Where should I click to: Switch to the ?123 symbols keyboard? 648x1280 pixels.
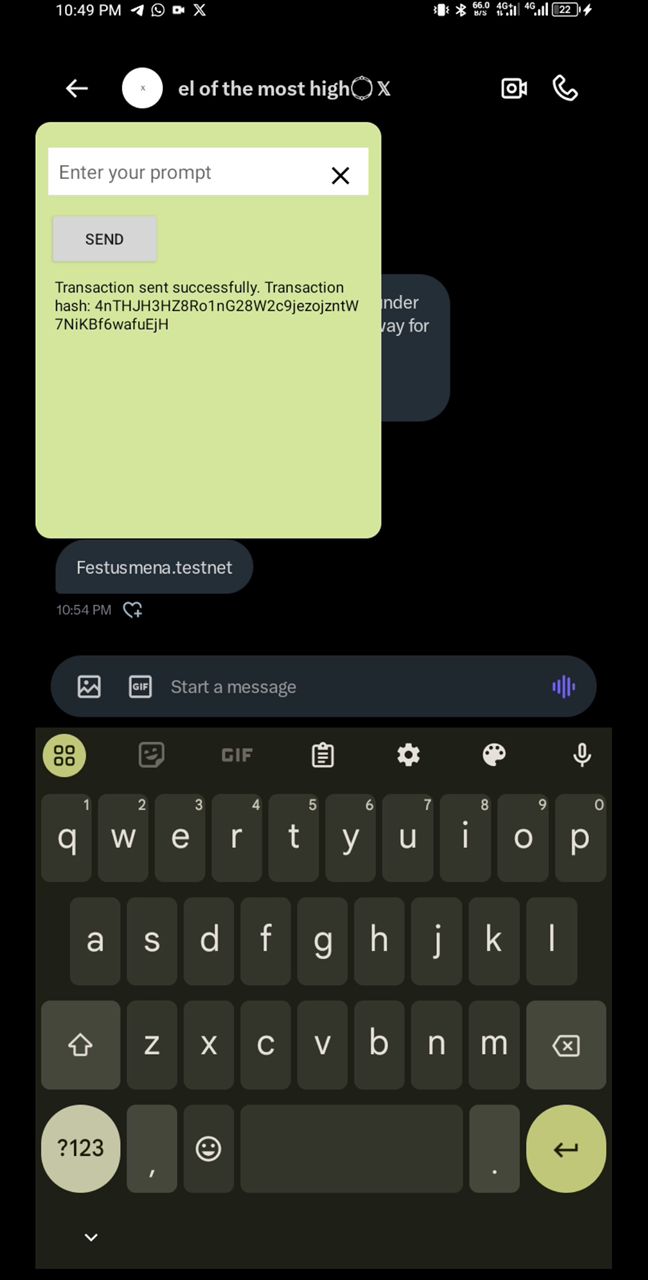(80, 1148)
